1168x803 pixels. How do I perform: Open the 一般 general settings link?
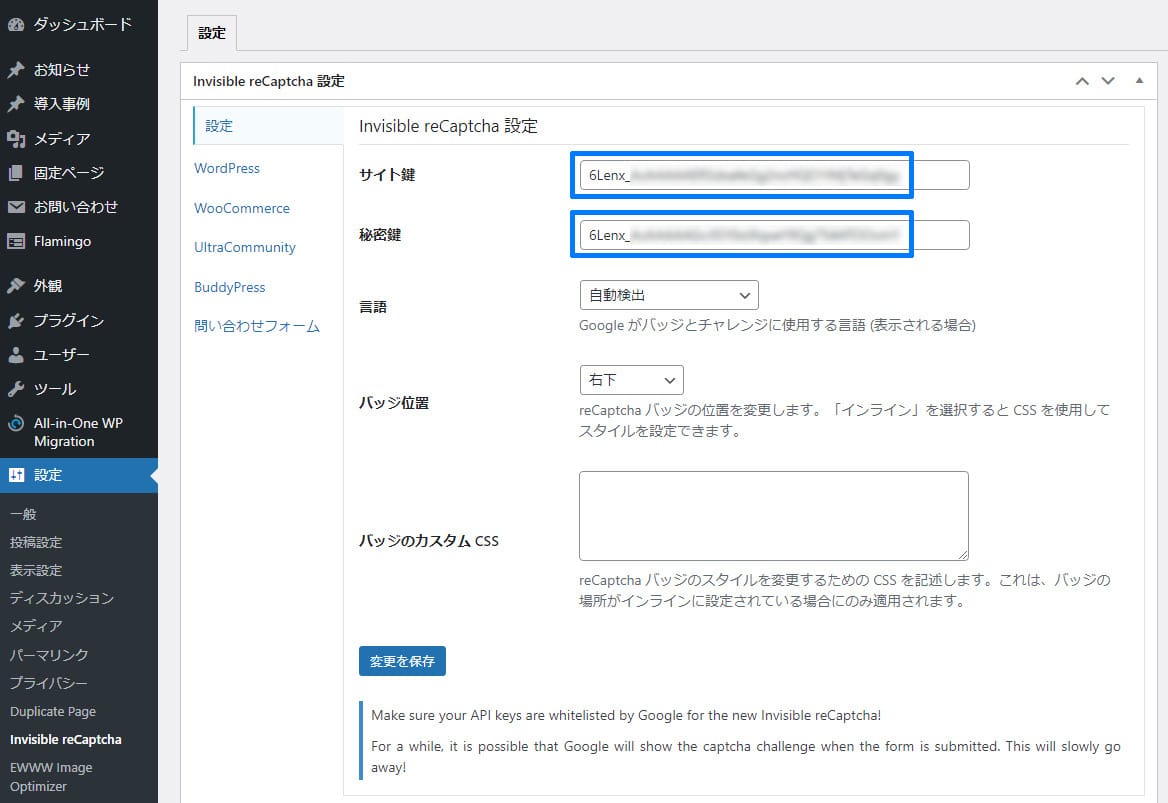point(24,513)
